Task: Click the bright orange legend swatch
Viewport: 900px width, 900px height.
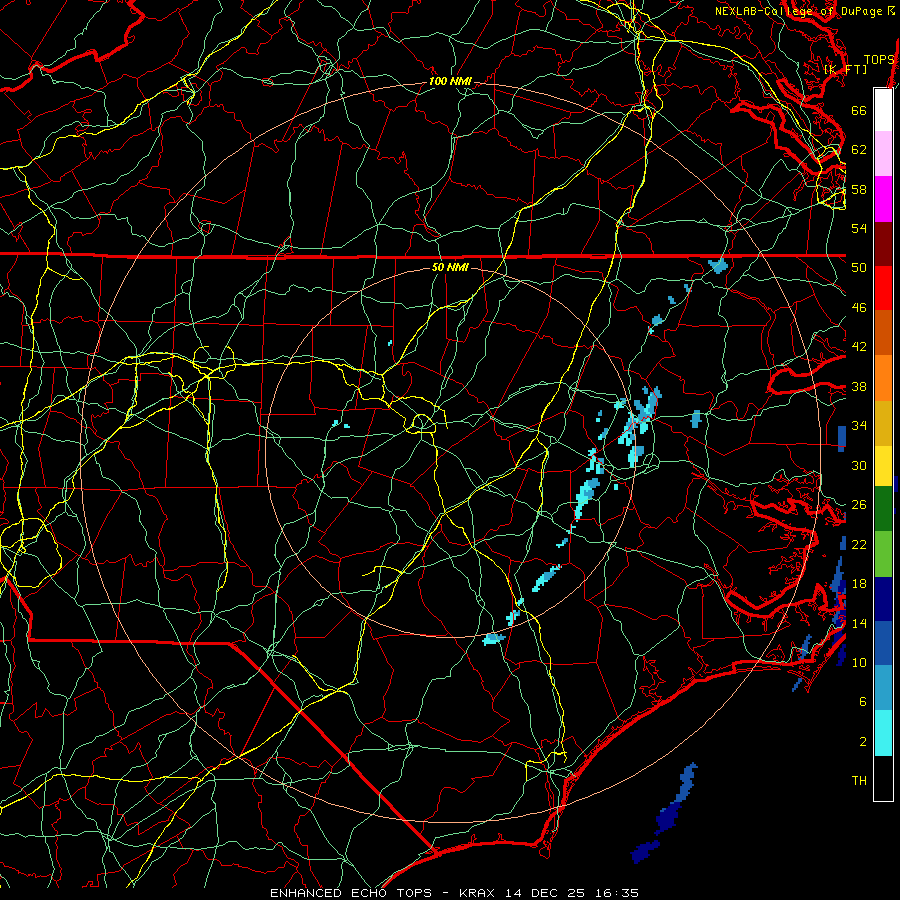Action: (x=883, y=378)
